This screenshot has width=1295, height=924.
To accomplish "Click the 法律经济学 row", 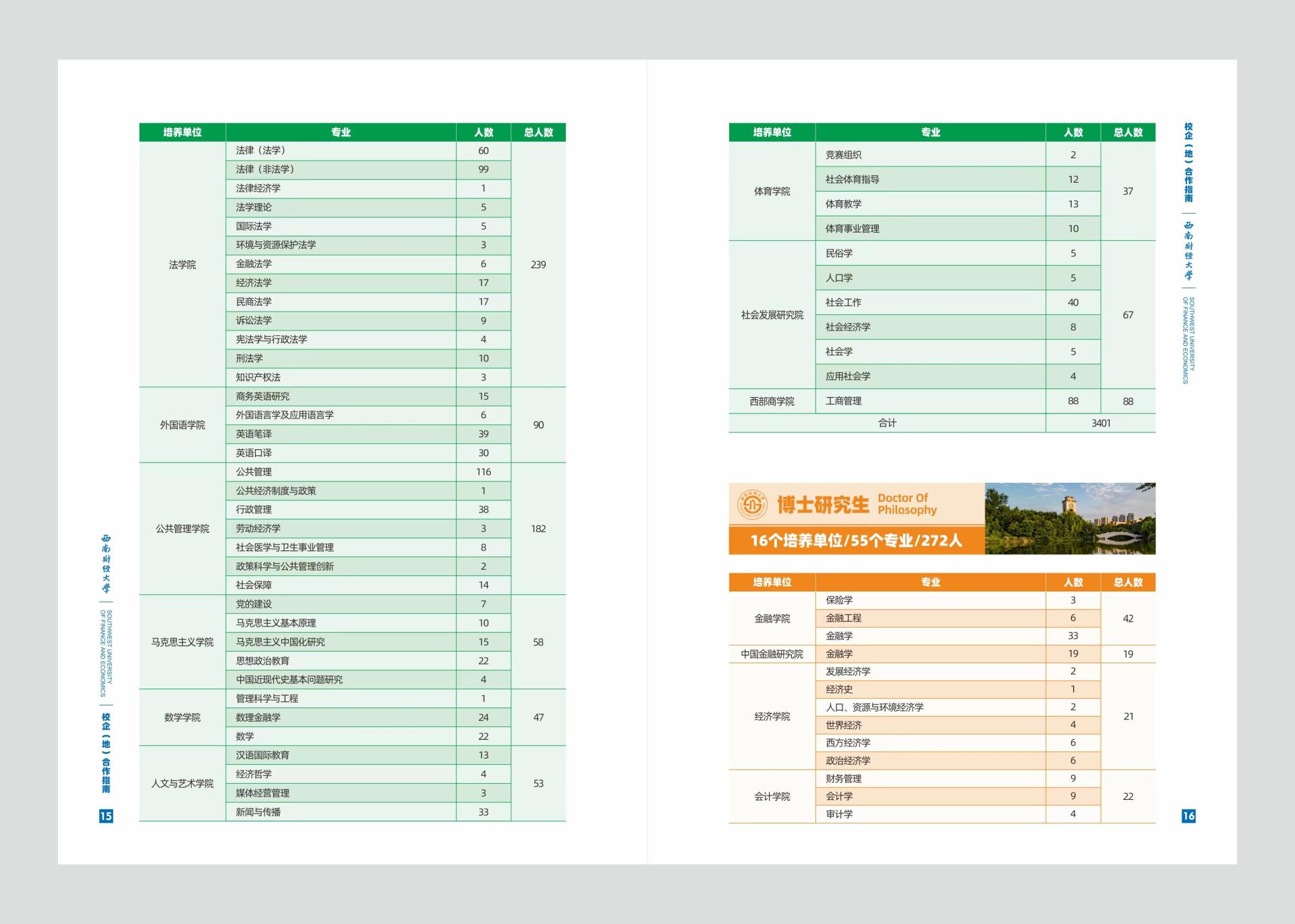I will tap(368, 189).
